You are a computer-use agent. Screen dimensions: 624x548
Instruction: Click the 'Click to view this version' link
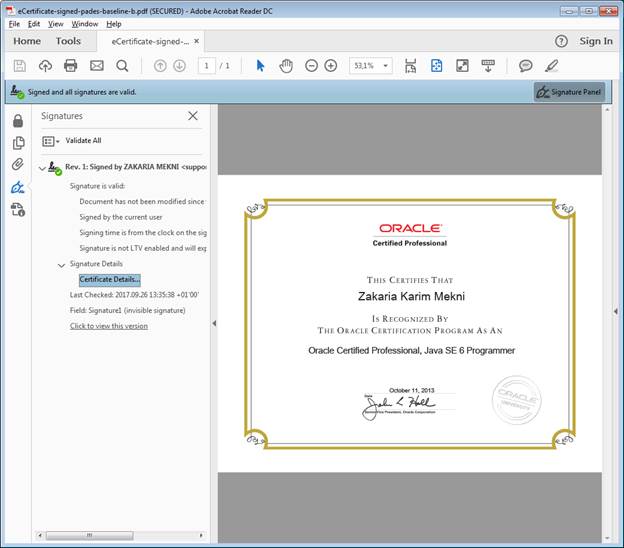click(109, 326)
